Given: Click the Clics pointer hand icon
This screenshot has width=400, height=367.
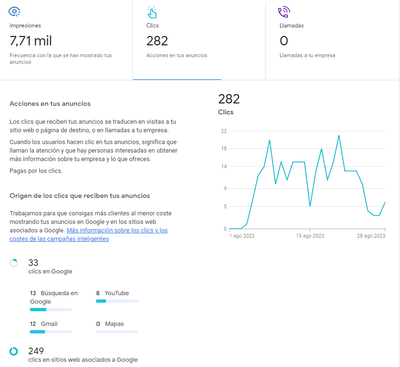Looking at the screenshot, I should [x=152, y=12].
